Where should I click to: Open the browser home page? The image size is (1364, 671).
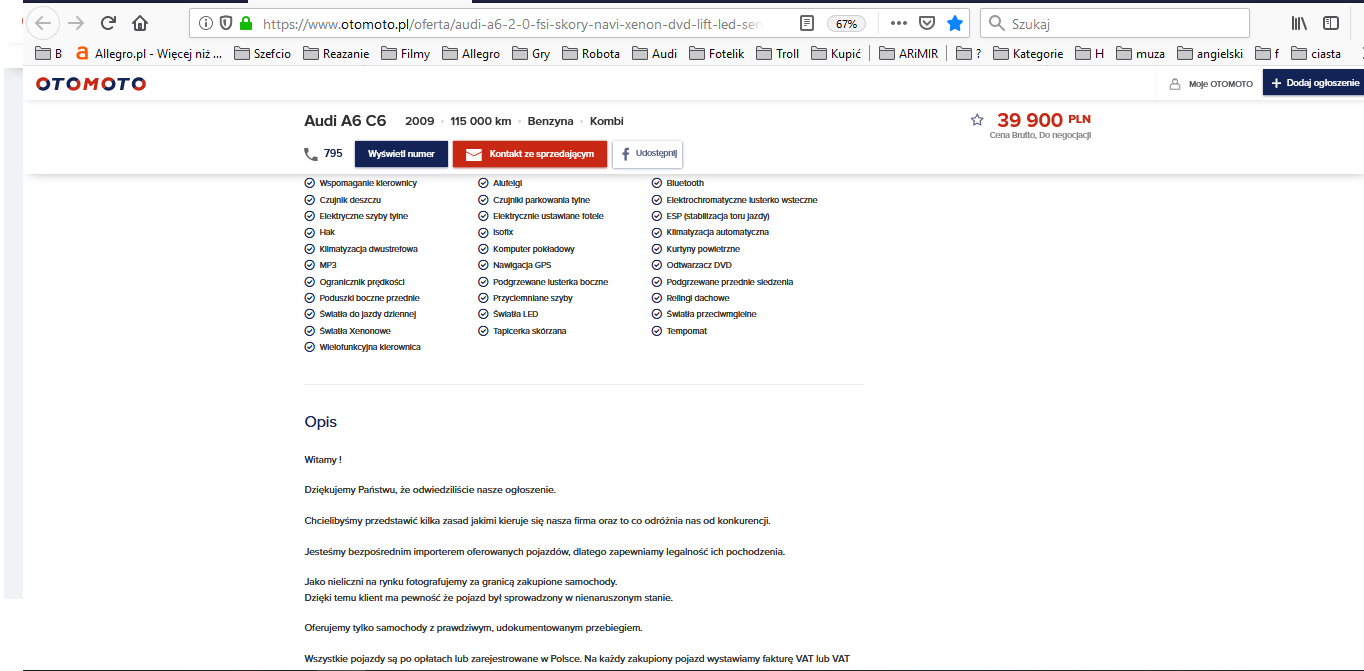[x=140, y=23]
